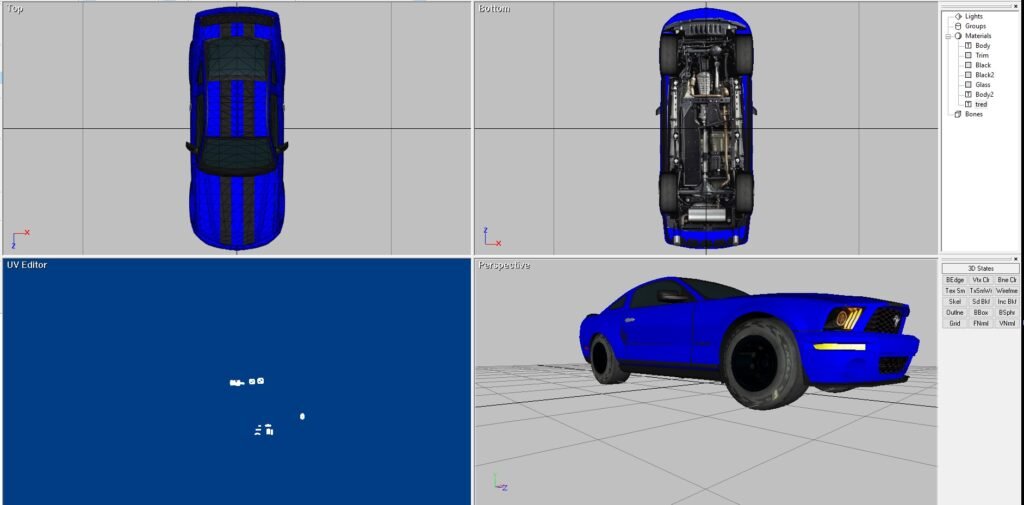Collapse the Materials tree node

(947, 36)
